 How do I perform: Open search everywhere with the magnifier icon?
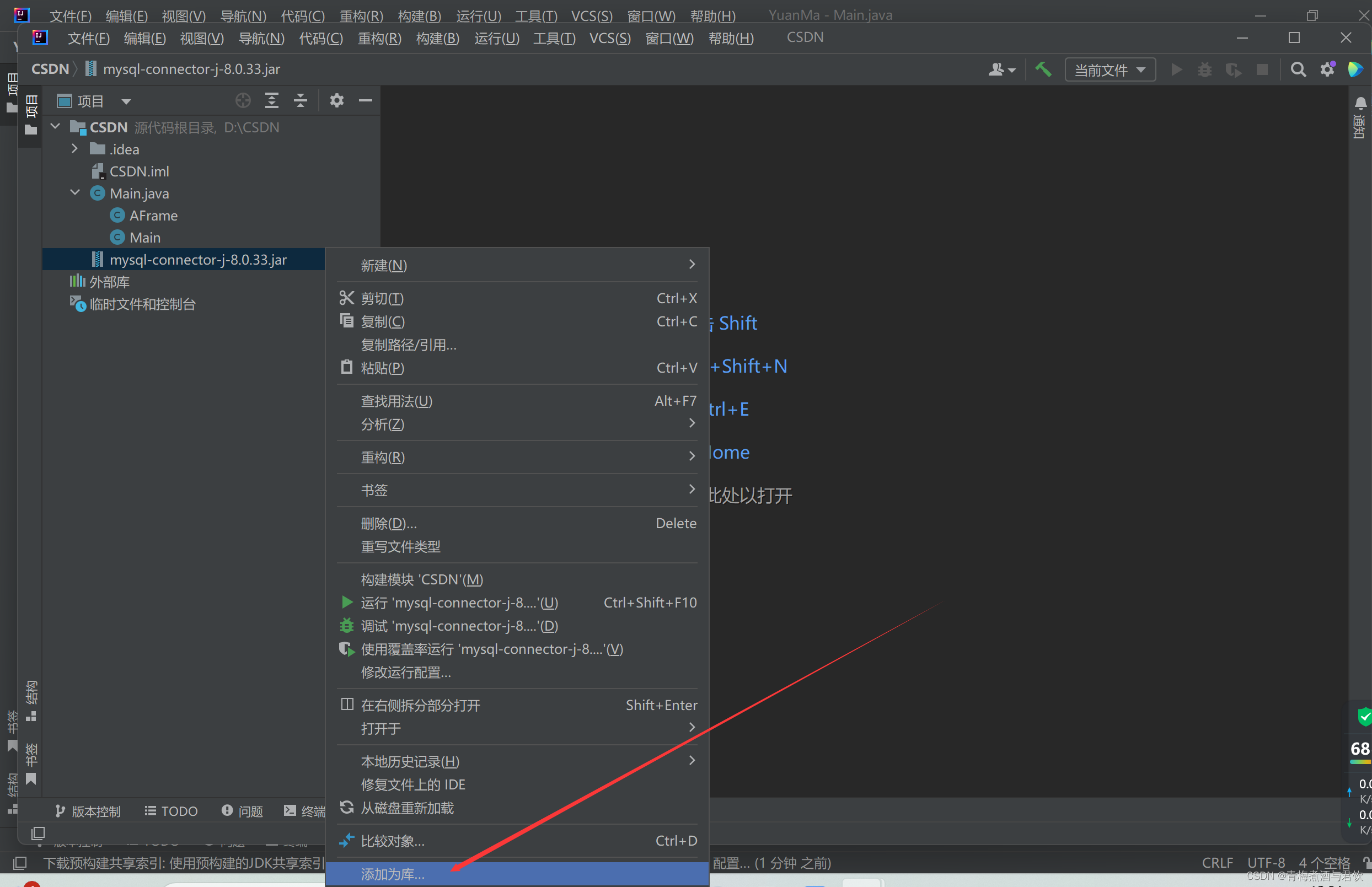(x=1298, y=69)
